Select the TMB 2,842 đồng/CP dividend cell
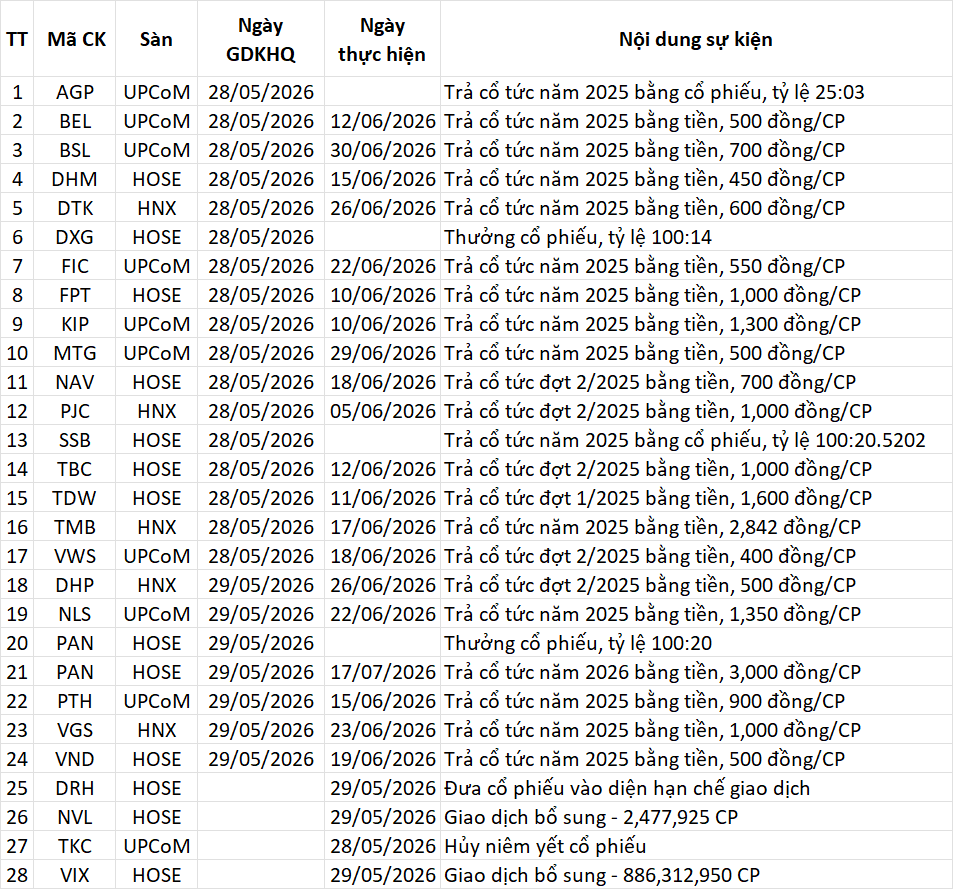The width and height of the screenshot is (953, 889). click(695, 527)
